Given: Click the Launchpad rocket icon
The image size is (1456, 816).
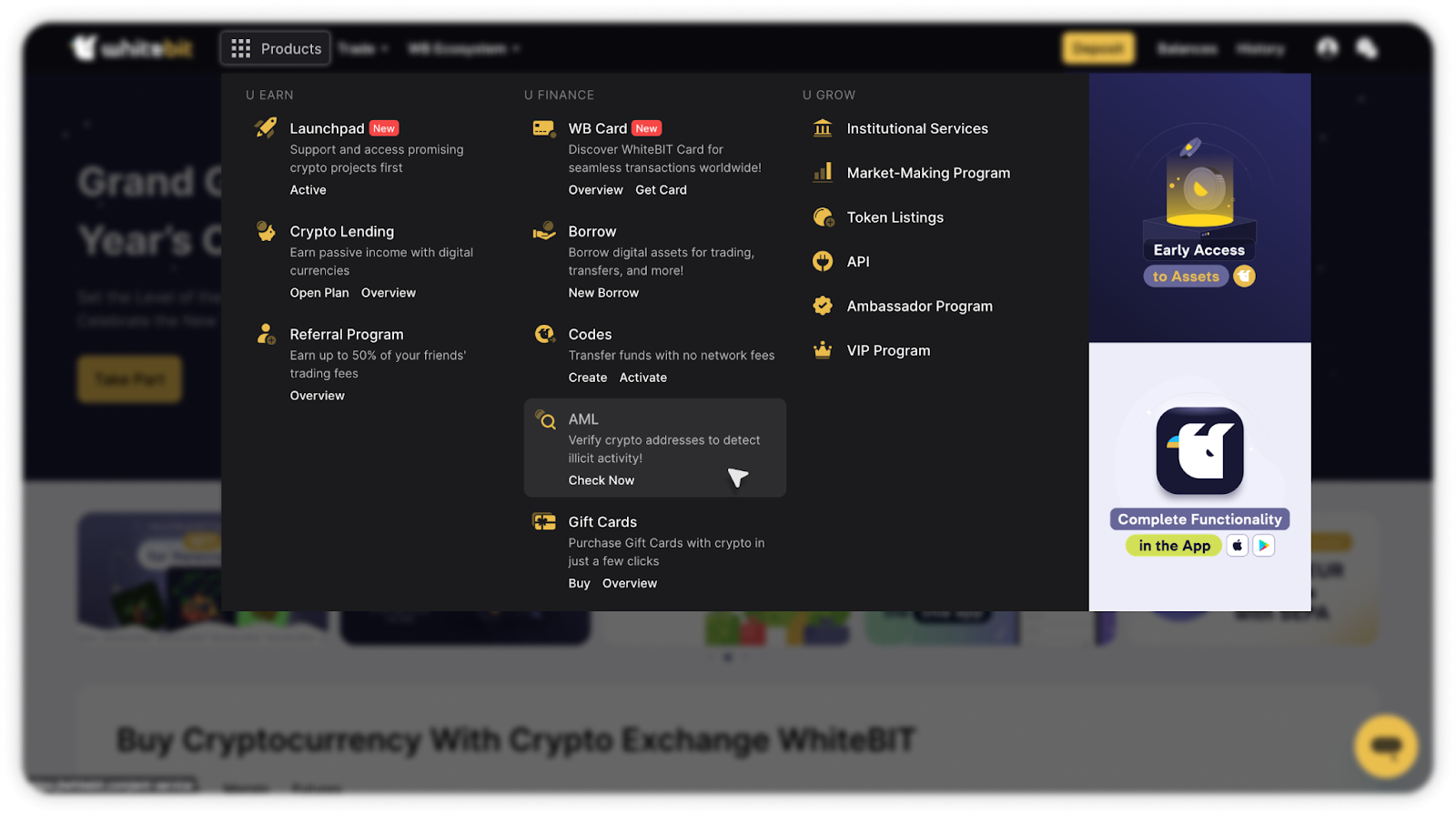Looking at the screenshot, I should tap(266, 128).
